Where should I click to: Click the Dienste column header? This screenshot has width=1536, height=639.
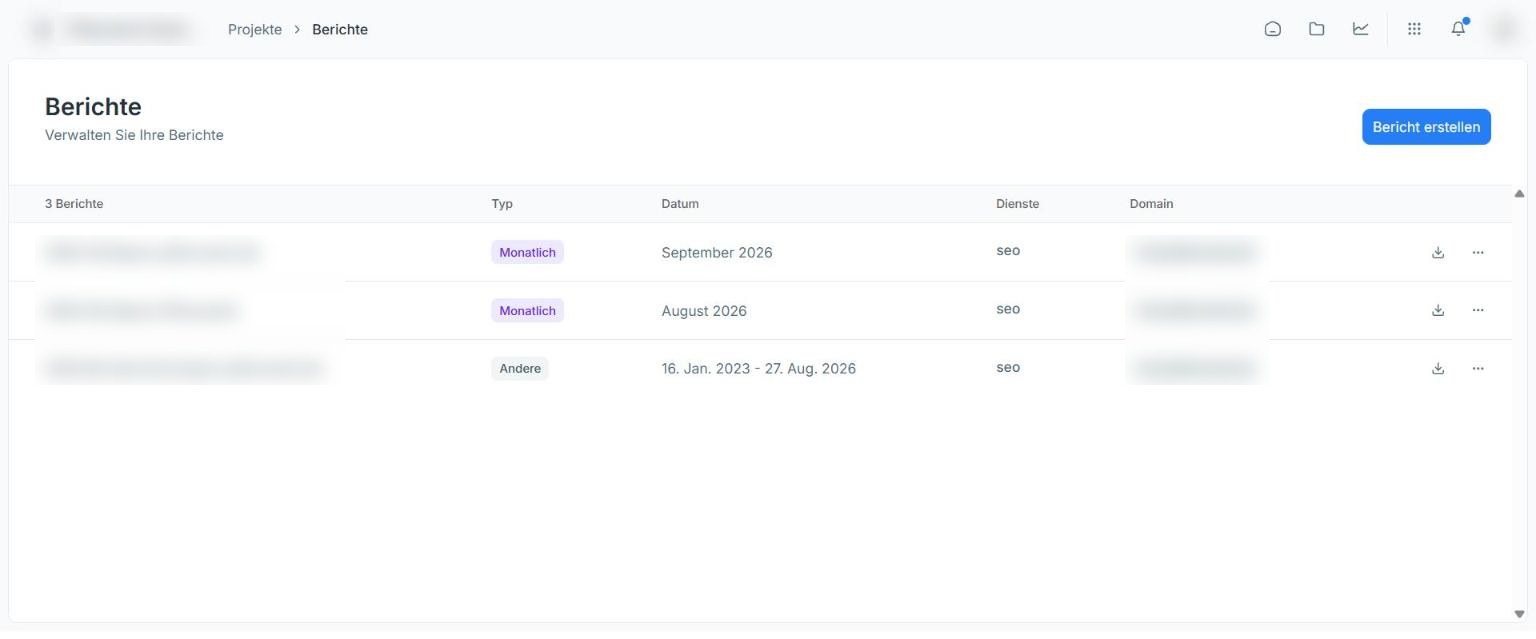point(1018,204)
